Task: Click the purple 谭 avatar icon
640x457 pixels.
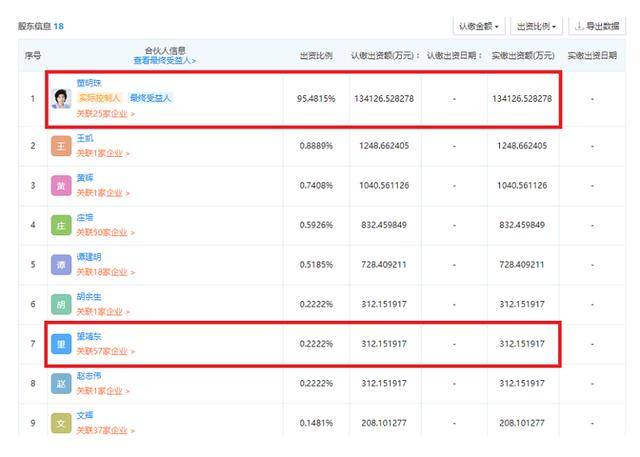Action: 61,265
